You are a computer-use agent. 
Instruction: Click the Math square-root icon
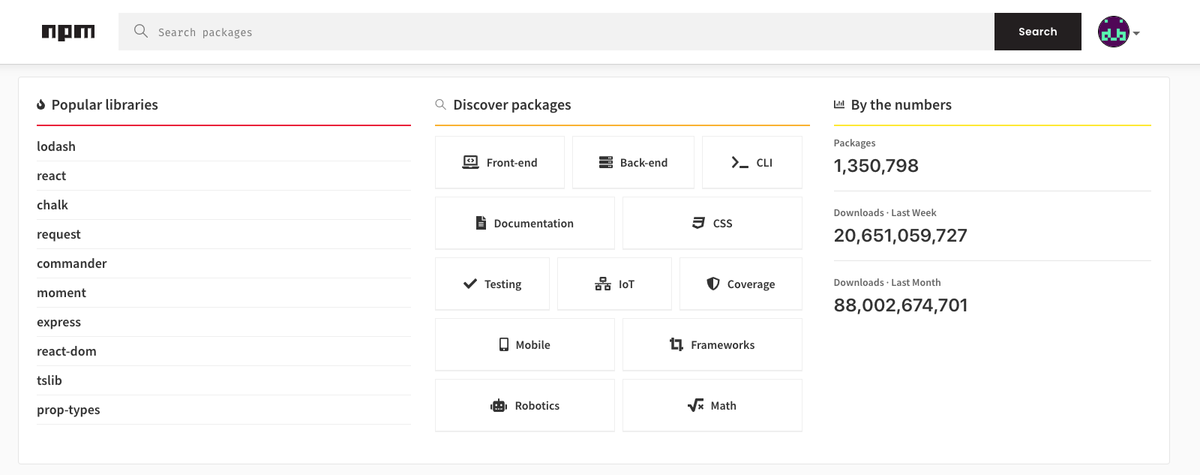click(695, 405)
